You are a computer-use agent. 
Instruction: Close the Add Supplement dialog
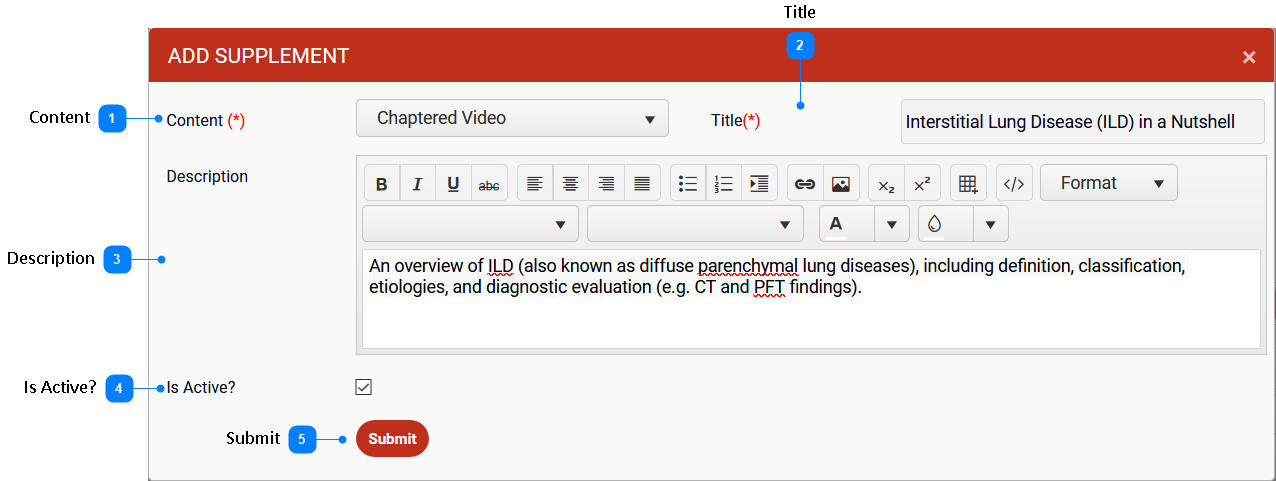pyautogui.click(x=1248, y=57)
